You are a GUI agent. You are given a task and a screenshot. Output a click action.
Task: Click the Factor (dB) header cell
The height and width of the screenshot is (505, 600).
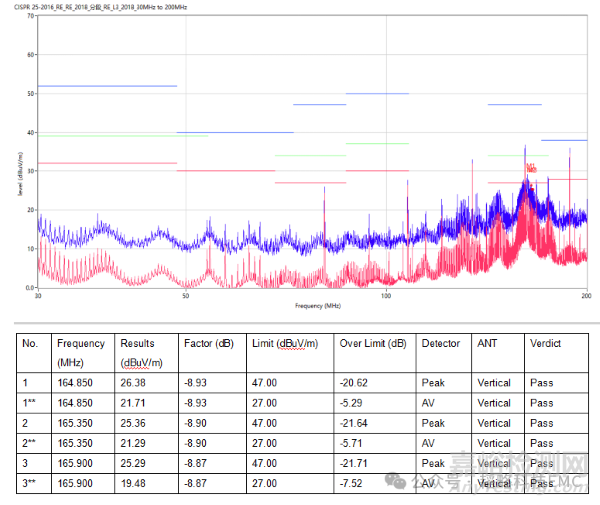208,344
